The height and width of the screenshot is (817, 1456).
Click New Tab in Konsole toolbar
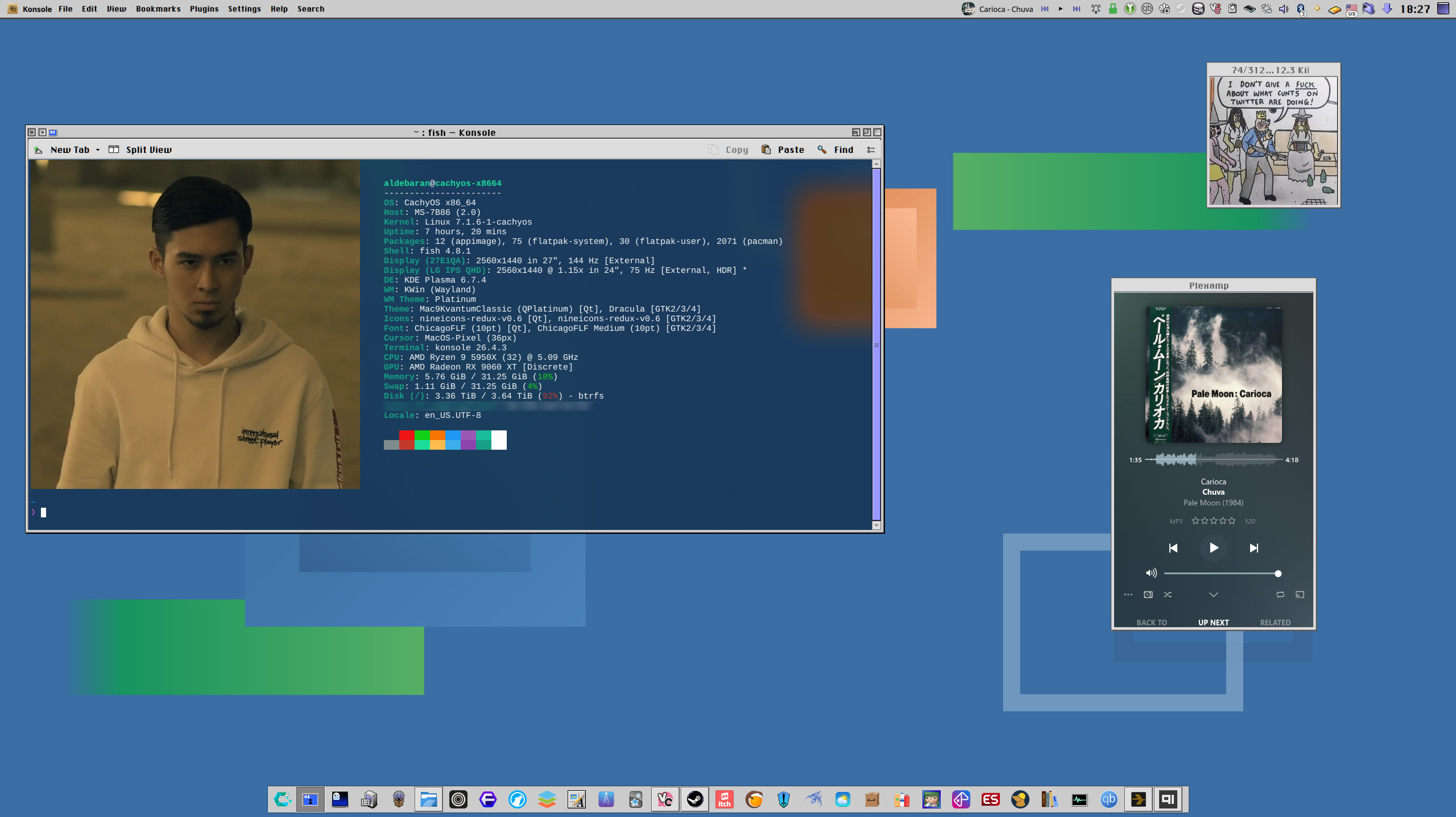click(x=62, y=150)
